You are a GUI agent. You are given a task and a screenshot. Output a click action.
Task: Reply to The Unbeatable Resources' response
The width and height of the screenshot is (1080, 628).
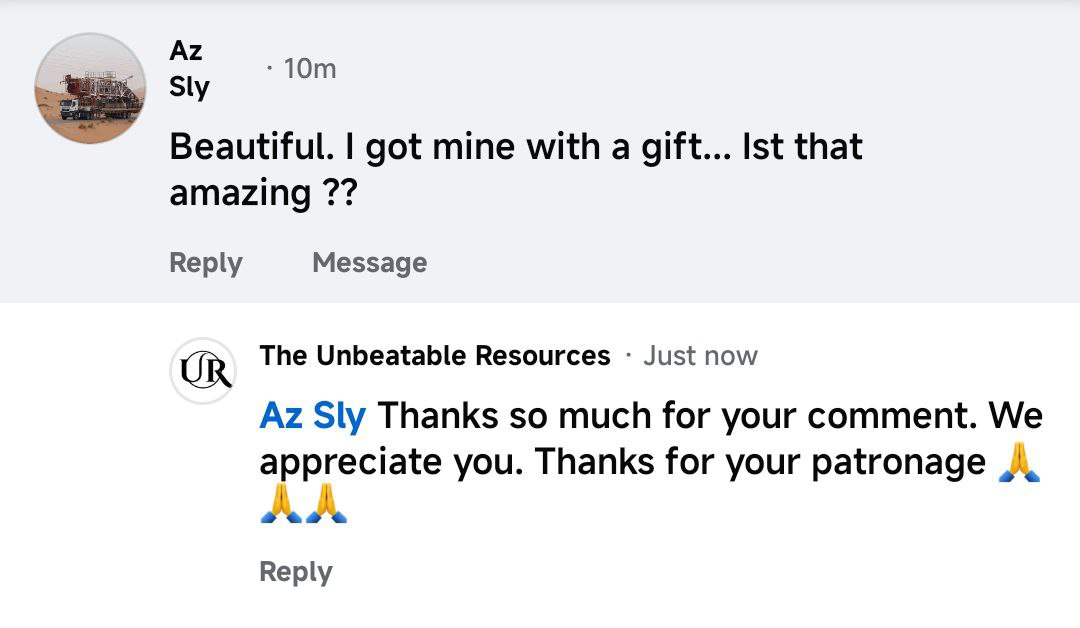click(295, 572)
